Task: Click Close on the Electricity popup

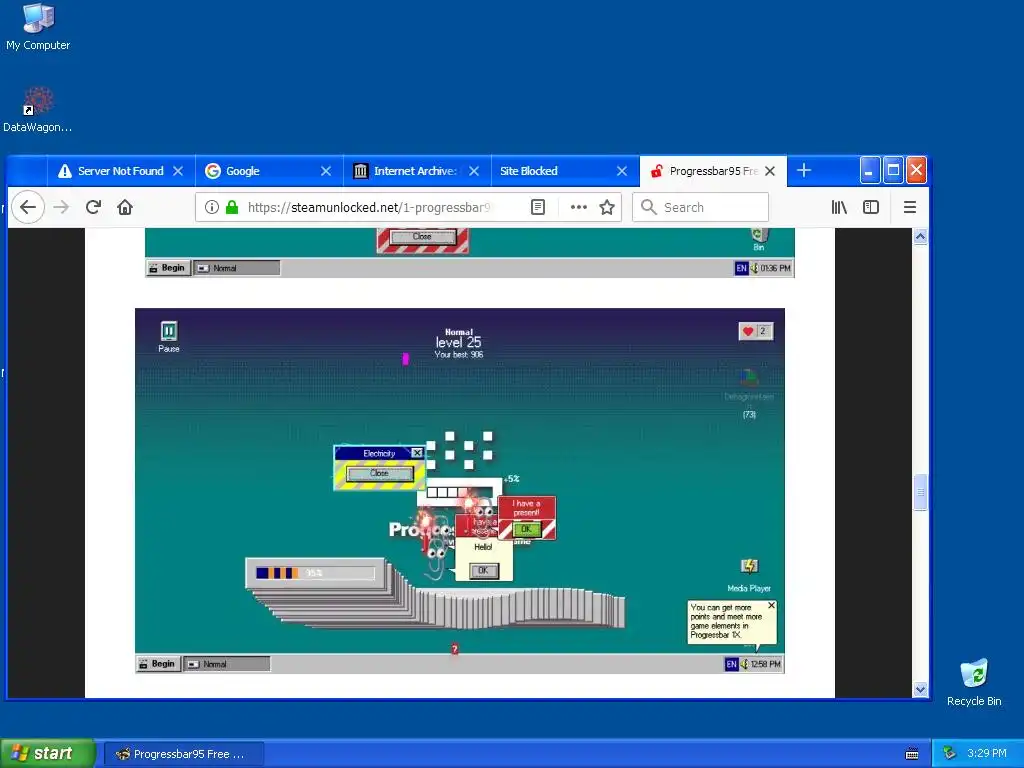Action: 379,473
